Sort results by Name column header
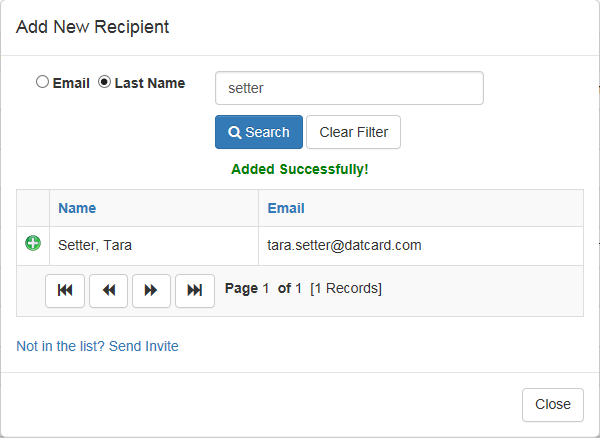Screen dimensions: 600x438 (77, 208)
